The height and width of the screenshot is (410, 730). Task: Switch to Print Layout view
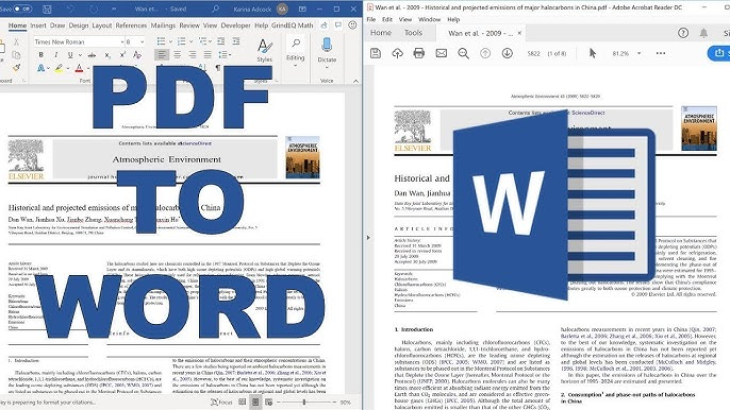click(255, 402)
